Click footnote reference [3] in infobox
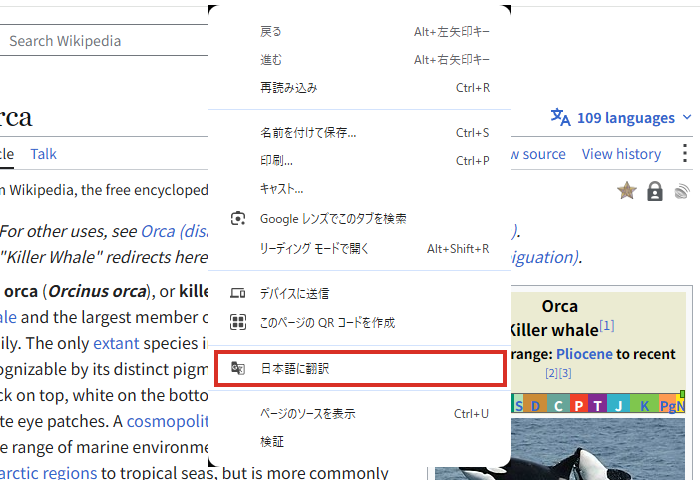Image resolution: width=700 pixels, height=480 pixels. coord(565,373)
